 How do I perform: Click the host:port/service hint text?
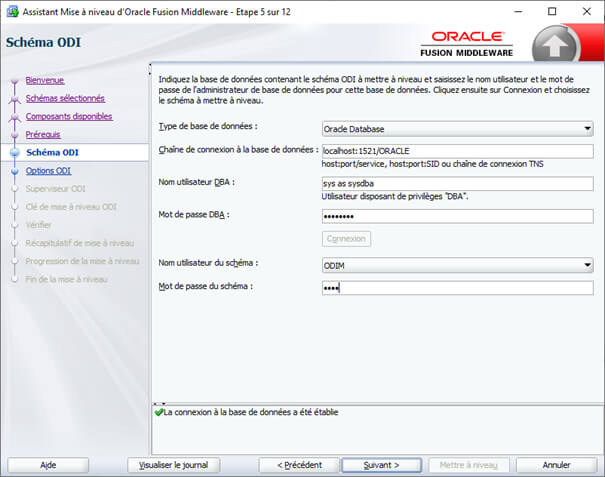433,164
